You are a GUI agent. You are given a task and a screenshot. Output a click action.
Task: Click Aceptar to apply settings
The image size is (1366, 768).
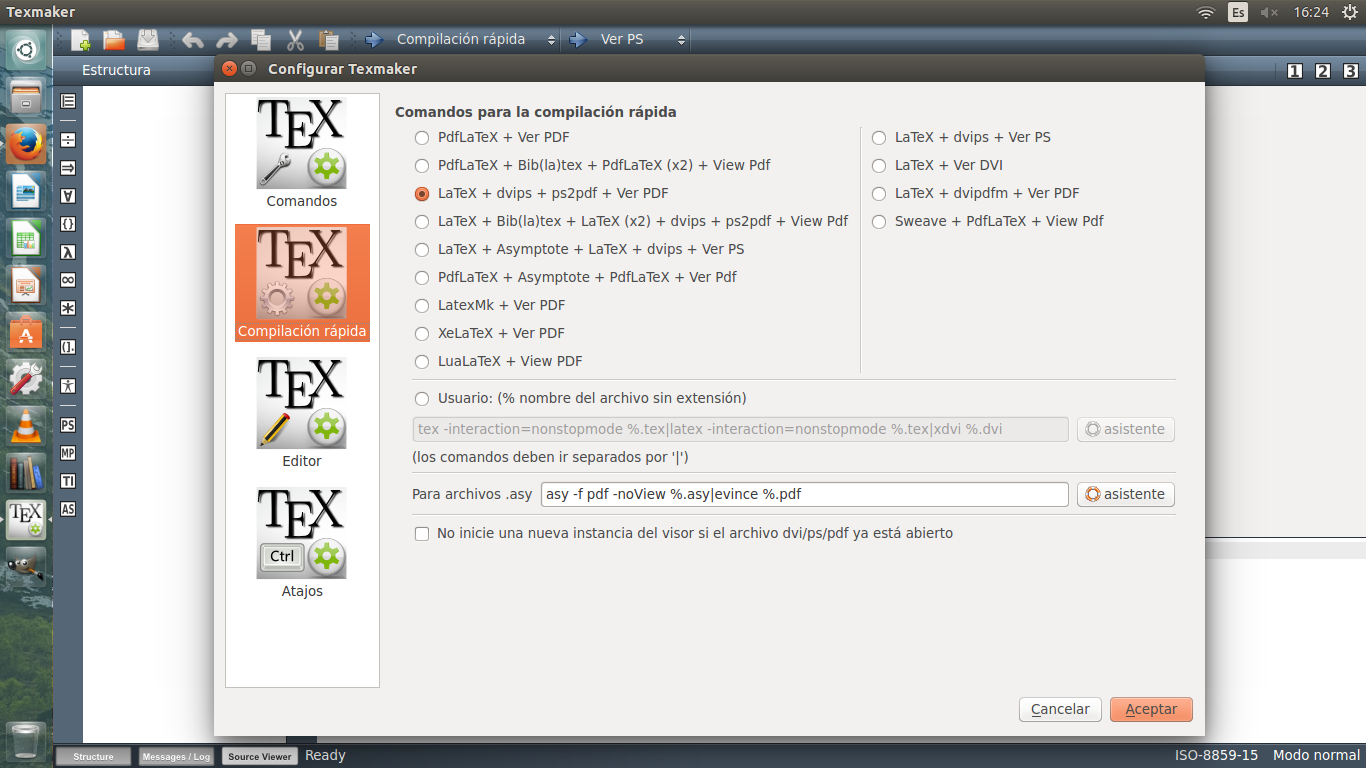pos(1151,709)
